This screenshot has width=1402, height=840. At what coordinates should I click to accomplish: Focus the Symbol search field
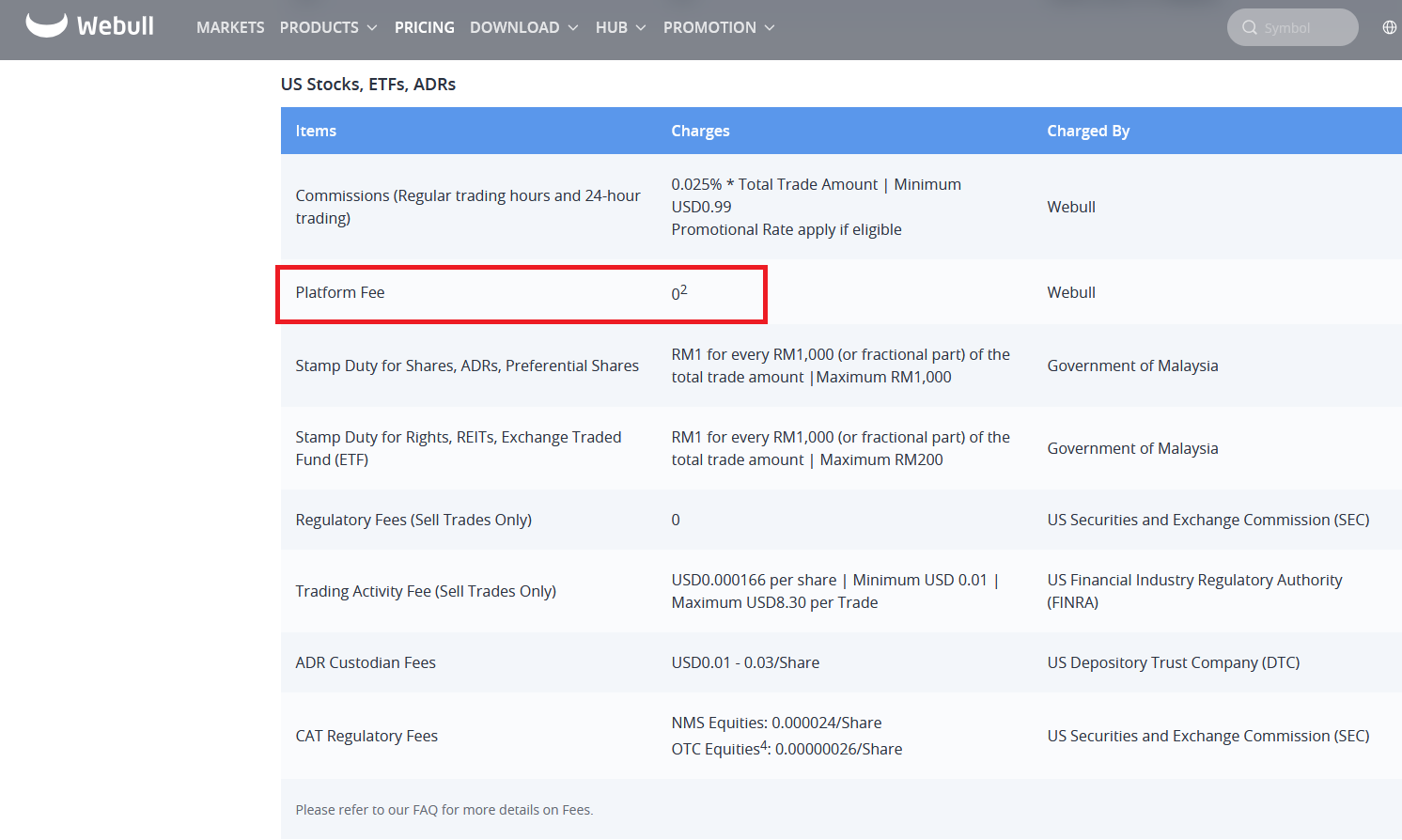(x=1301, y=28)
